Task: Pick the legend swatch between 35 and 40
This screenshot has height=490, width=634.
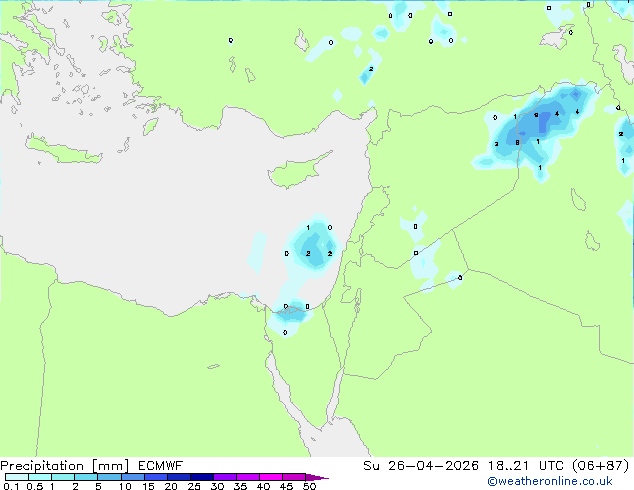Action: coord(247,477)
